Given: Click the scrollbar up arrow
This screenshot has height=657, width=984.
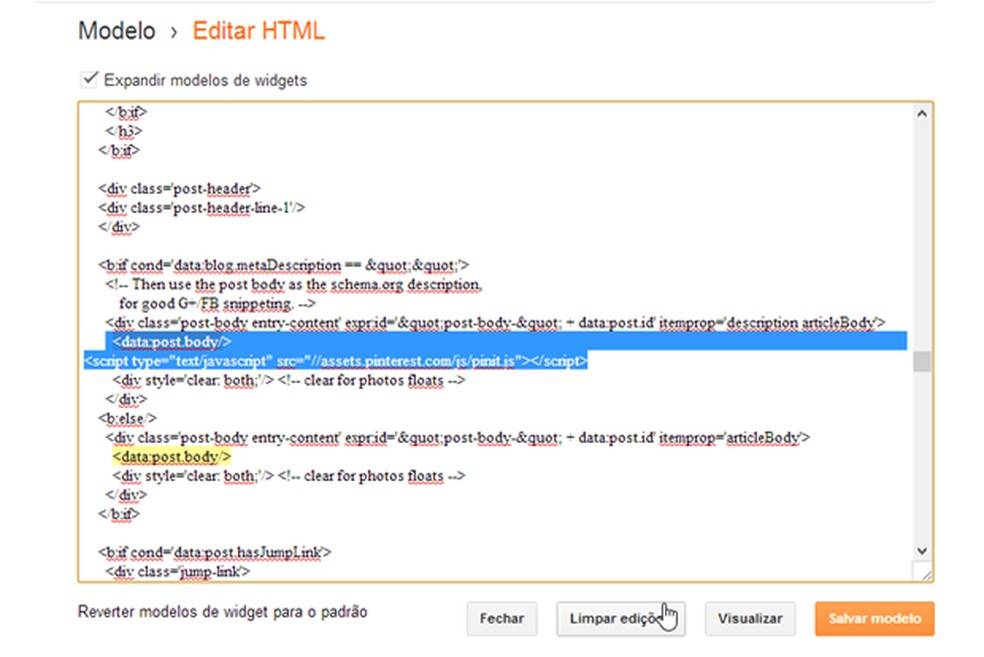Looking at the screenshot, I should (922, 112).
